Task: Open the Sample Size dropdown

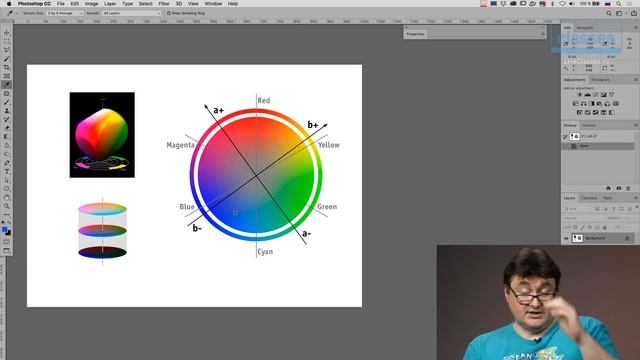Action: click(65, 13)
